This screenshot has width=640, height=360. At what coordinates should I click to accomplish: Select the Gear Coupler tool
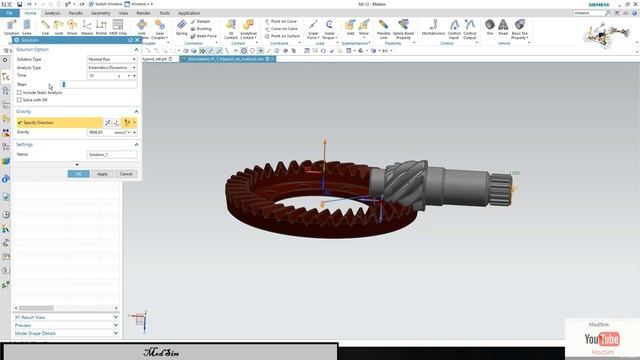pos(160,29)
